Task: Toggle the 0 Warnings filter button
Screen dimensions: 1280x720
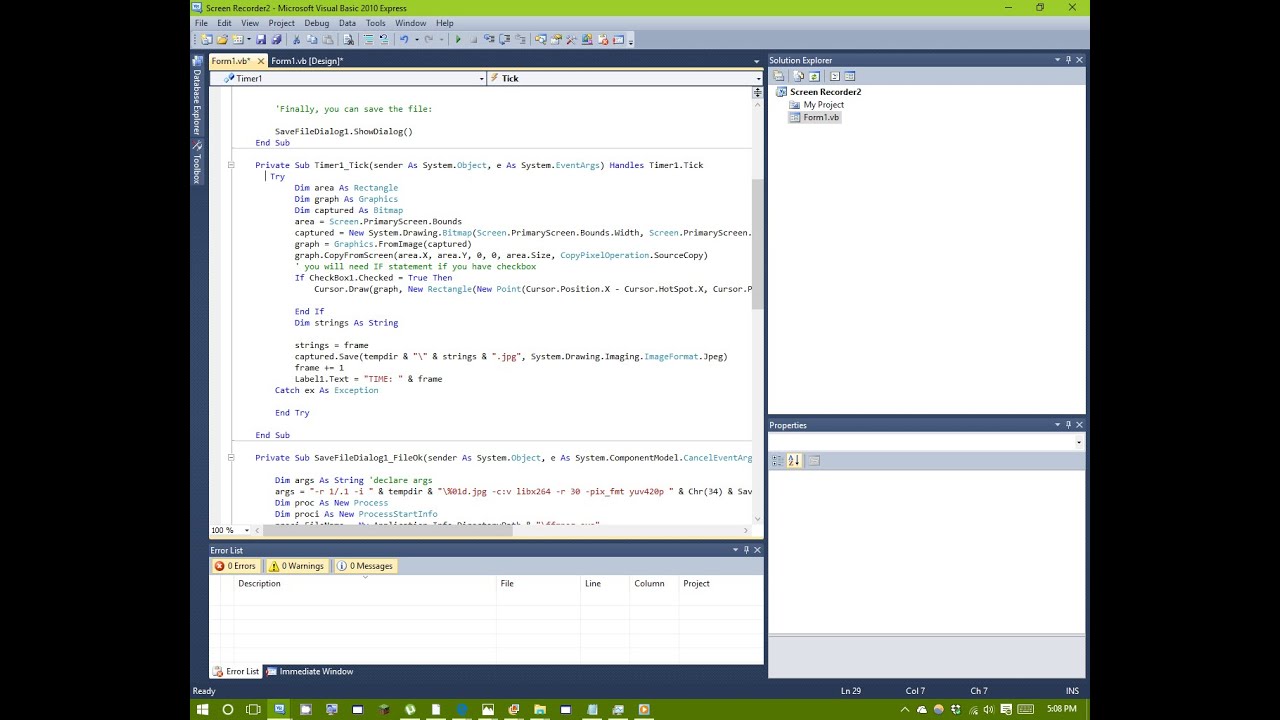Action: click(296, 566)
